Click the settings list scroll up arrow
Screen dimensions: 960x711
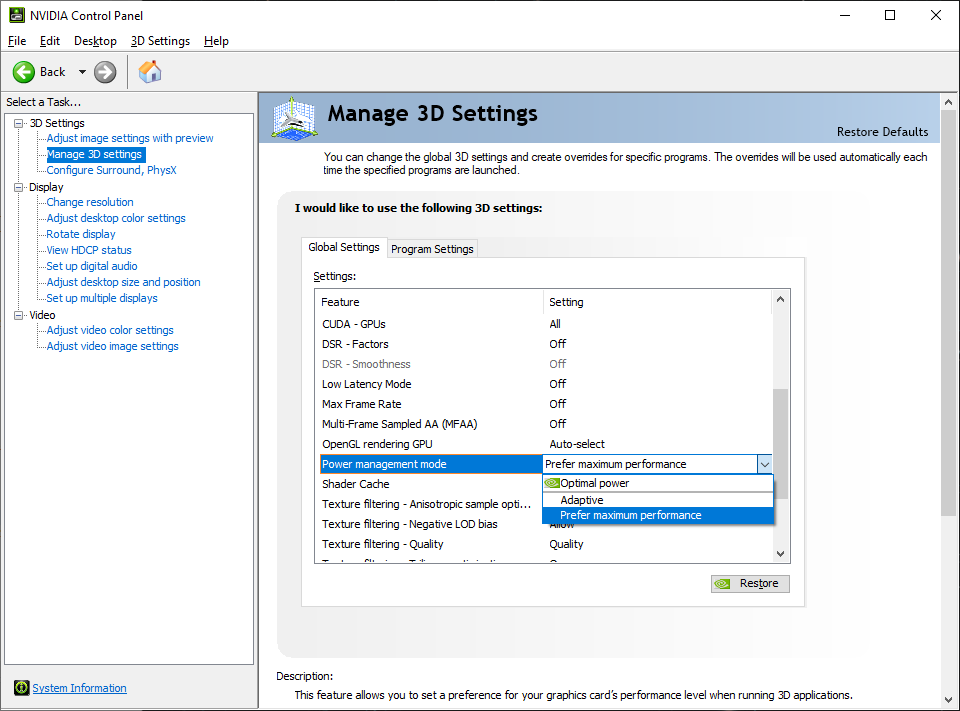coord(780,299)
